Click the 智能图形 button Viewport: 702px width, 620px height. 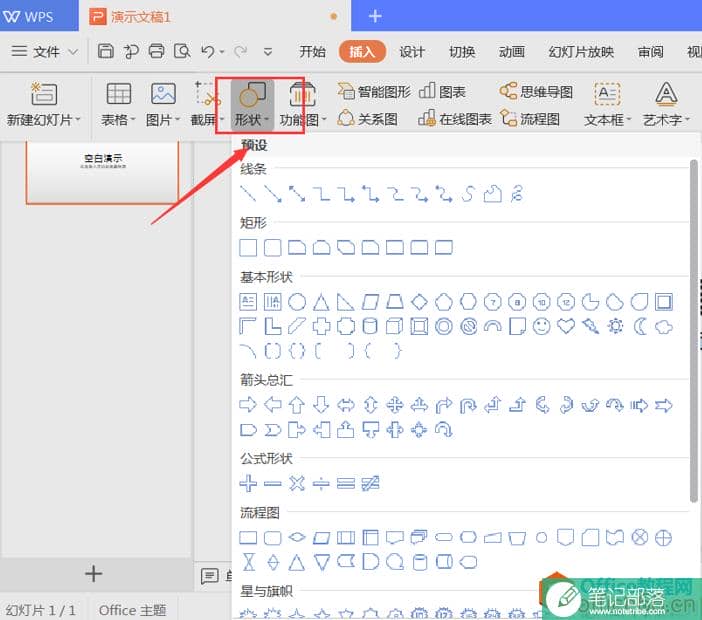click(374, 92)
